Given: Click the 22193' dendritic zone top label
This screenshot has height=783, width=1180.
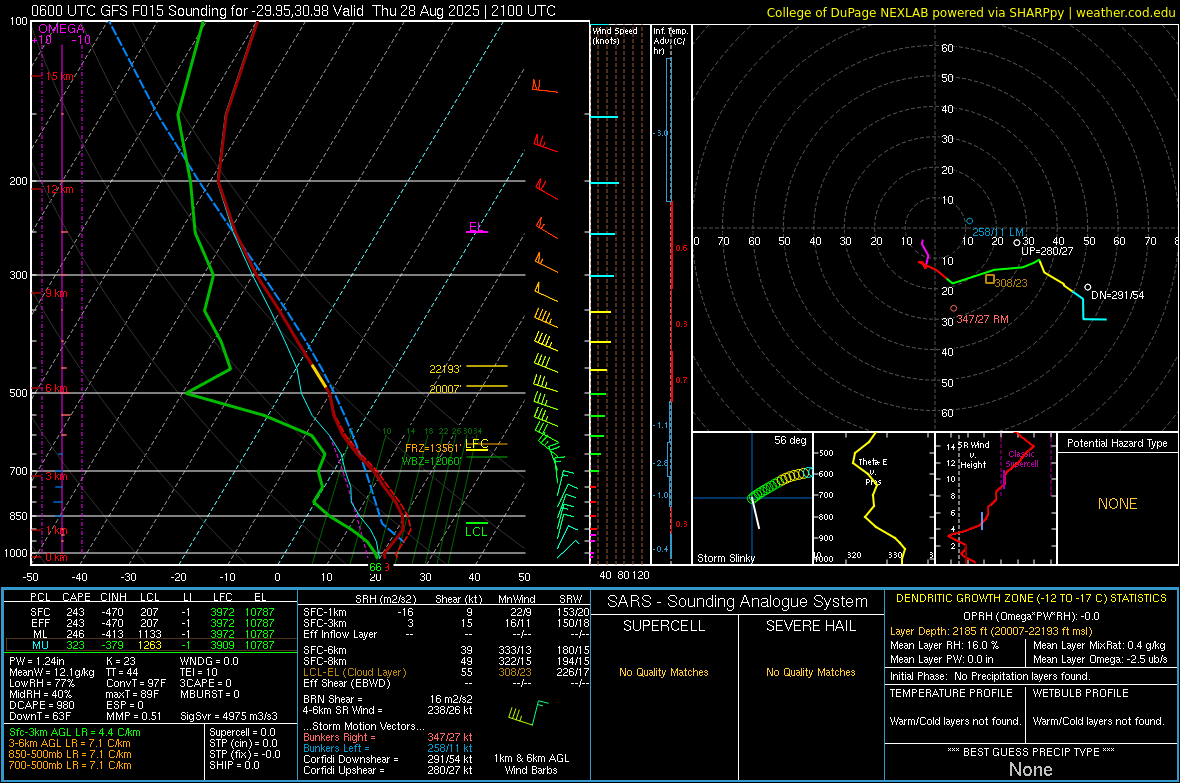Looking at the screenshot, I should tap(445, 369).
